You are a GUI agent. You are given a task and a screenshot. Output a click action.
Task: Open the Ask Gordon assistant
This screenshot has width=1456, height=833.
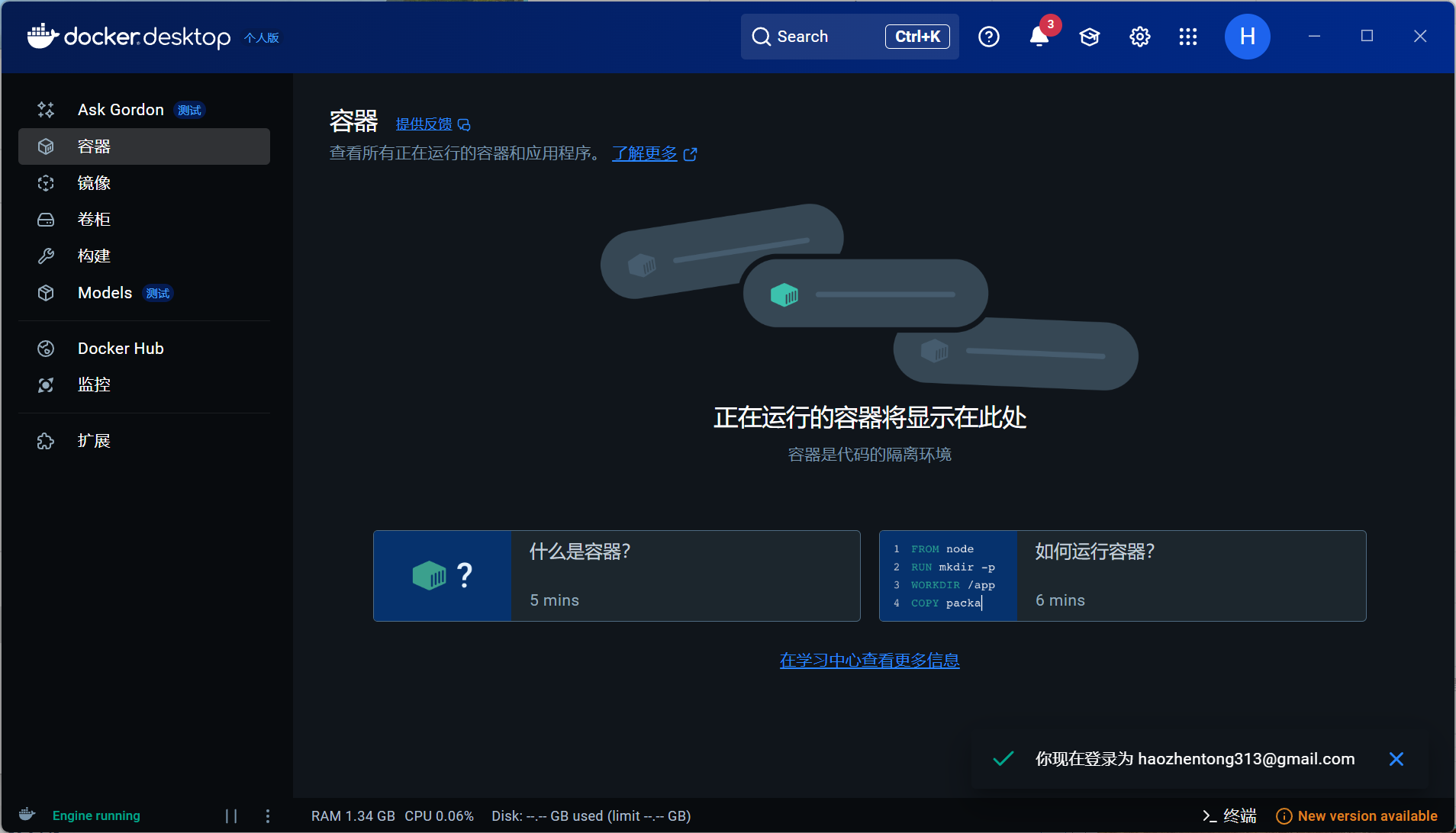(x=120, y=109)
